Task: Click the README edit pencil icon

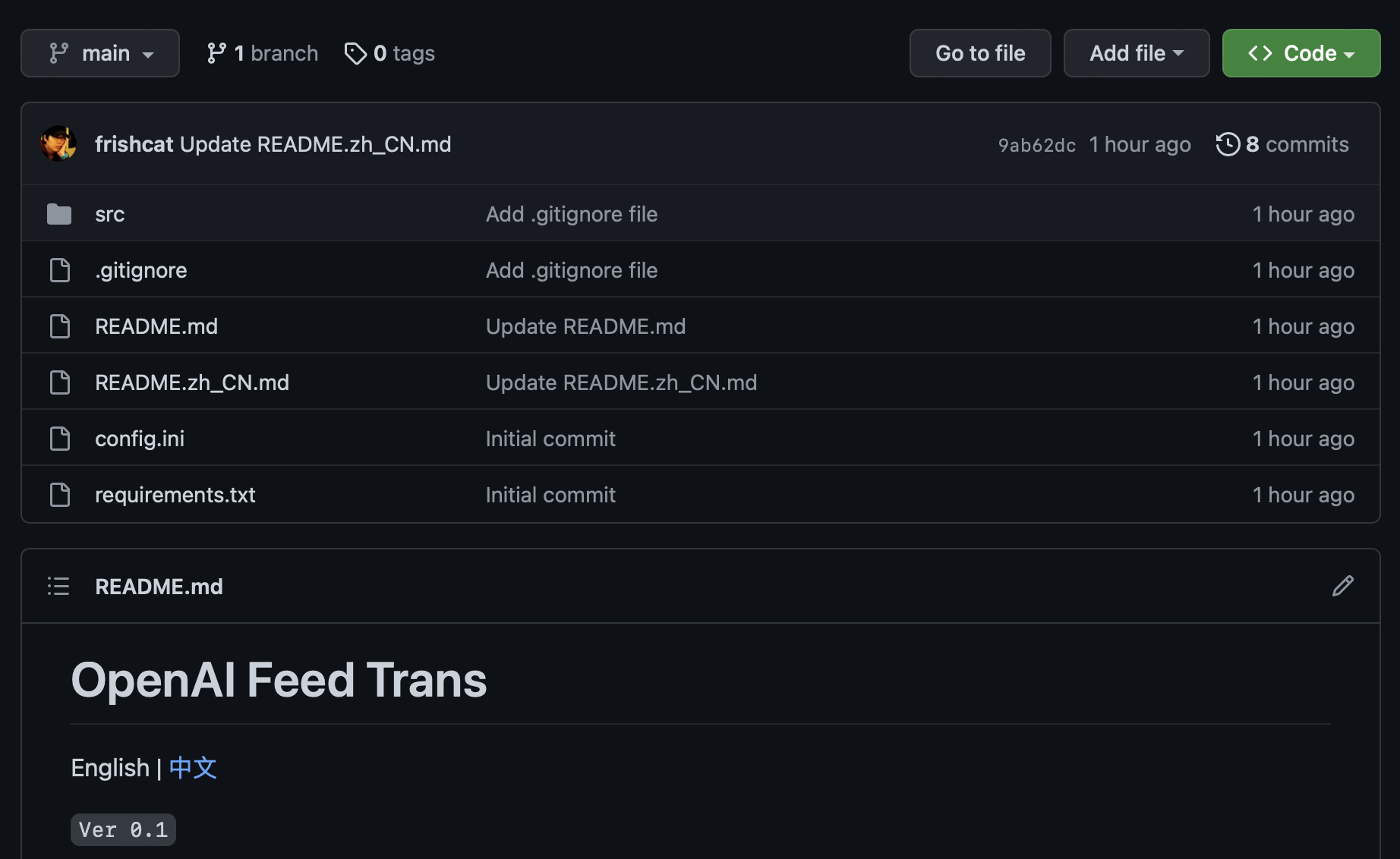Action: pyautogui.click(x=1342, y=586)
